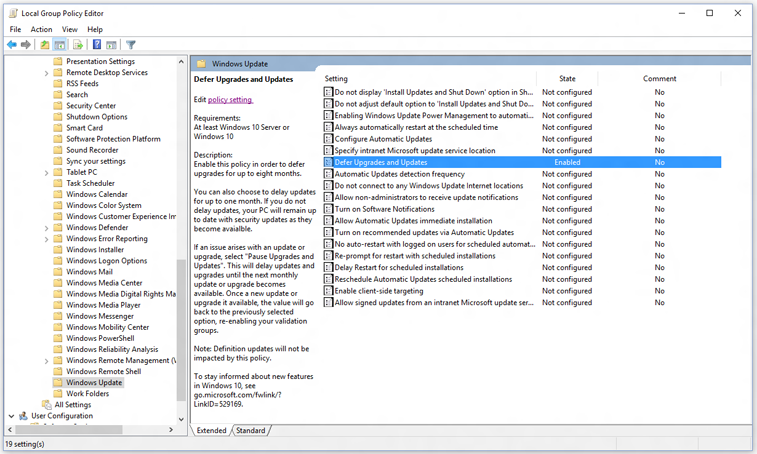Image resolution: width=757 pixels, height=454 pixels.
Task: Switch to the Standard tab
Action: pyautogui.click(x=250, y=430)
